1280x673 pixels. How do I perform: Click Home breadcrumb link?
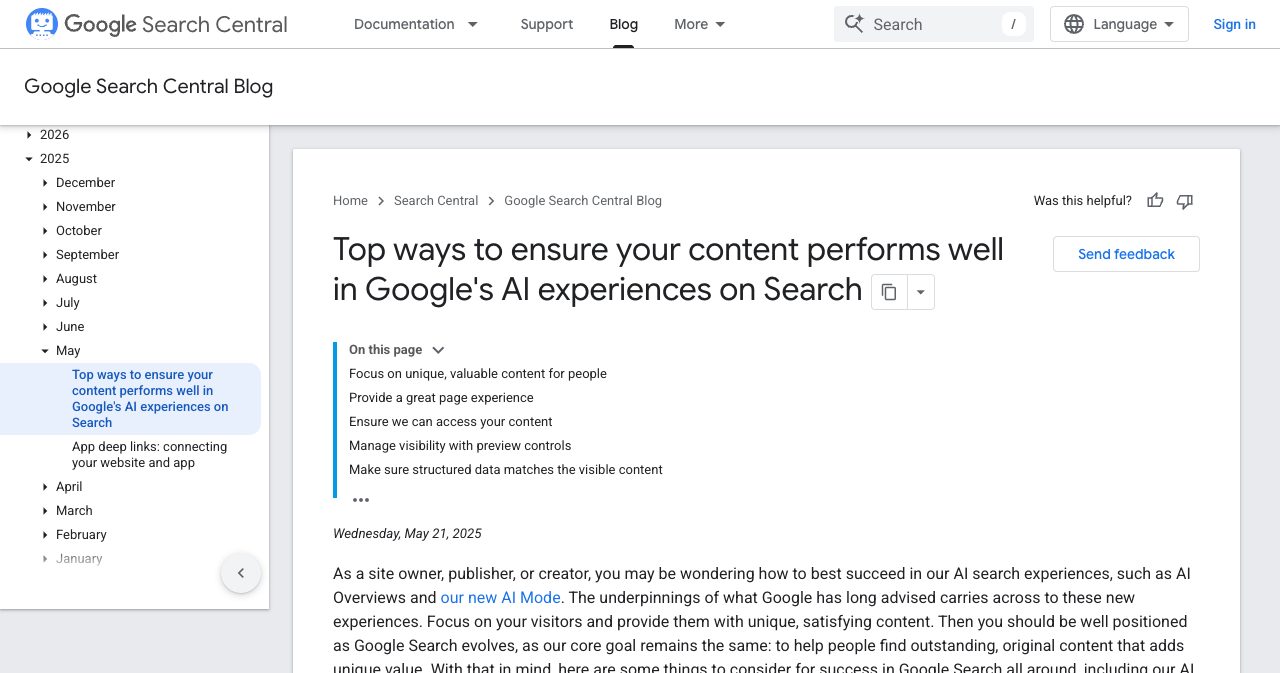click(350, 201)
